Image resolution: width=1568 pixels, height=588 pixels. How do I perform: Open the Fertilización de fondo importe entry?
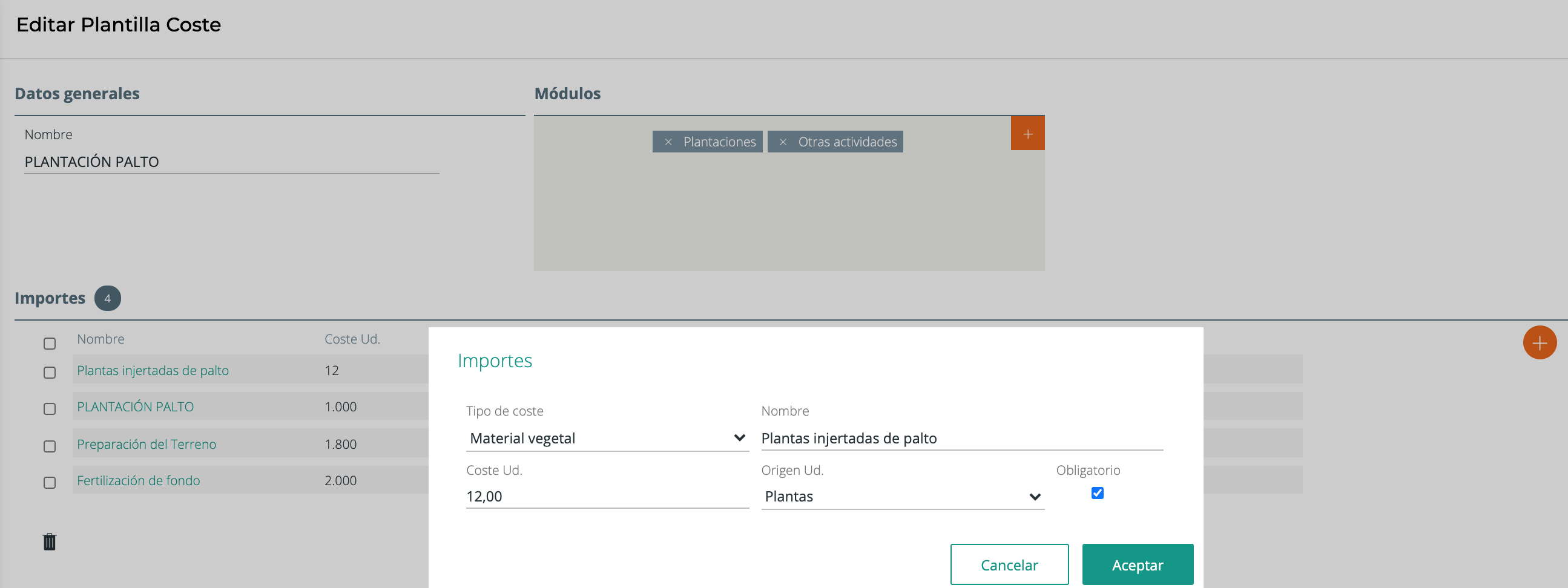[x=138, y=480]
